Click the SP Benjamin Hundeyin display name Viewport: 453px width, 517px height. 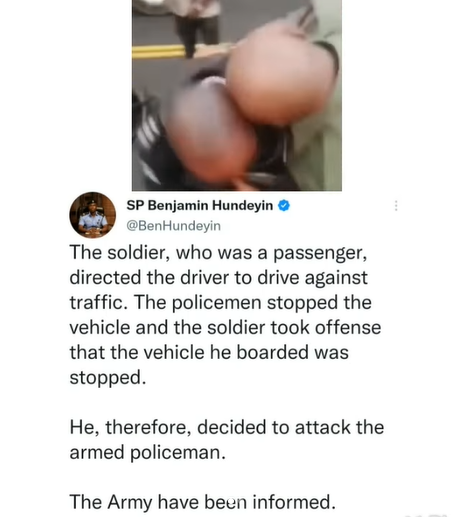pyautogui.click(x=200, y=205)
